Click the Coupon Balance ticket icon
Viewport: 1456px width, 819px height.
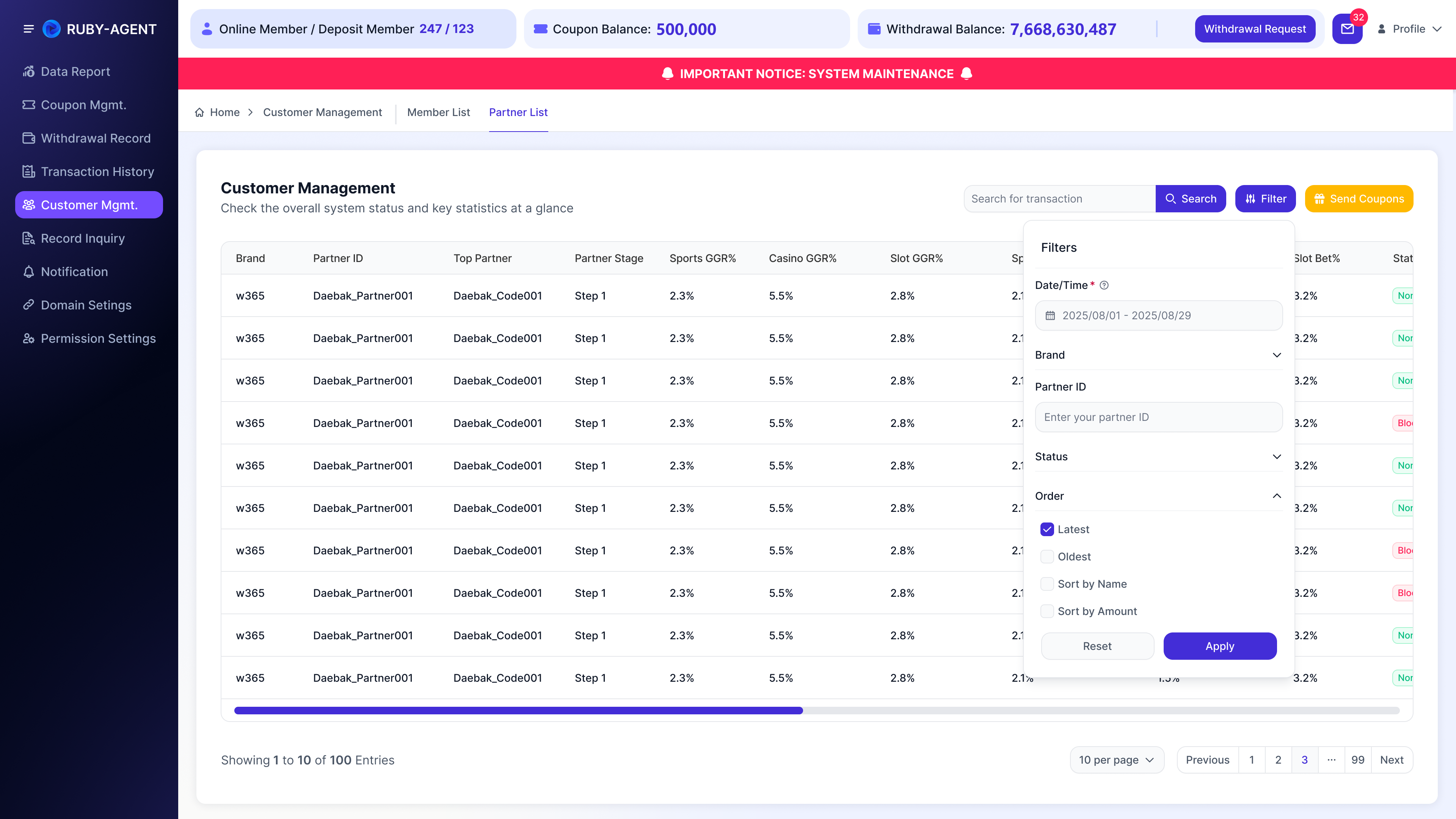coord(541,29)
